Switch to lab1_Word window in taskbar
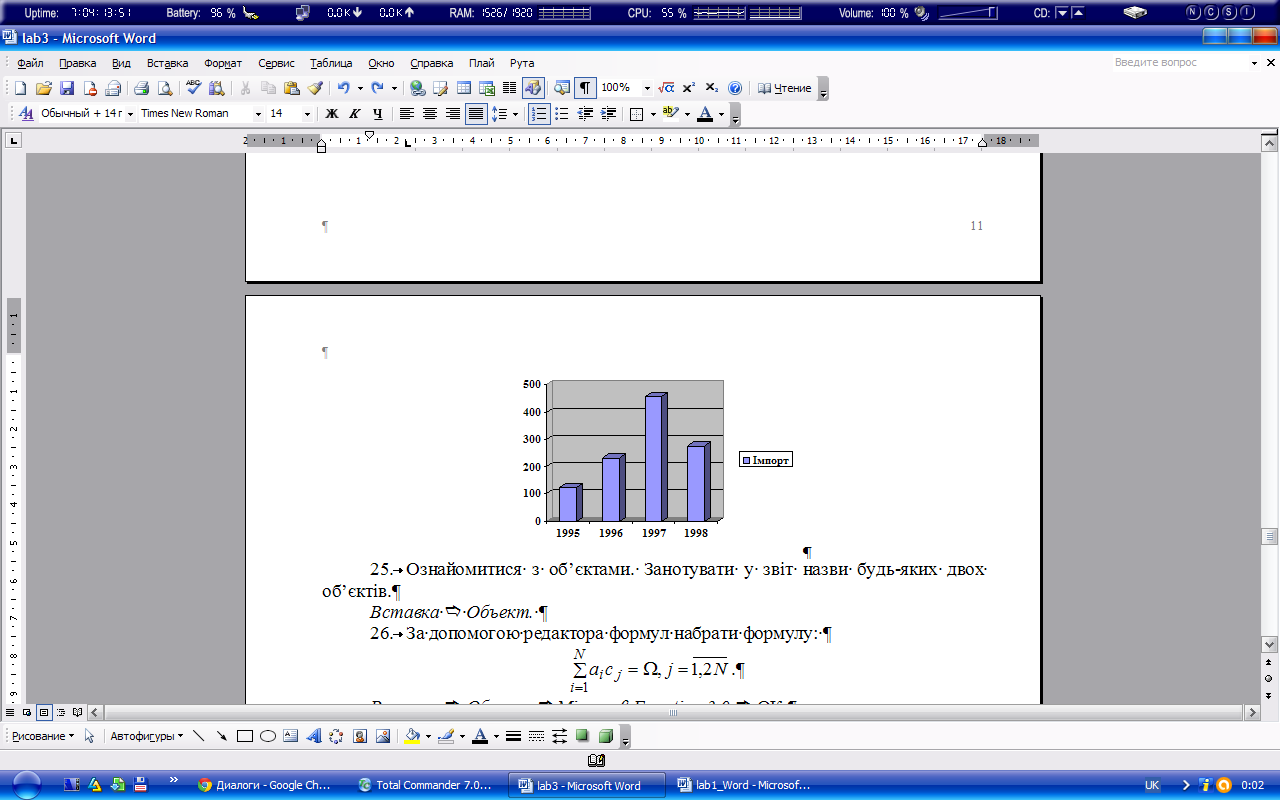 tap(744, 785)
